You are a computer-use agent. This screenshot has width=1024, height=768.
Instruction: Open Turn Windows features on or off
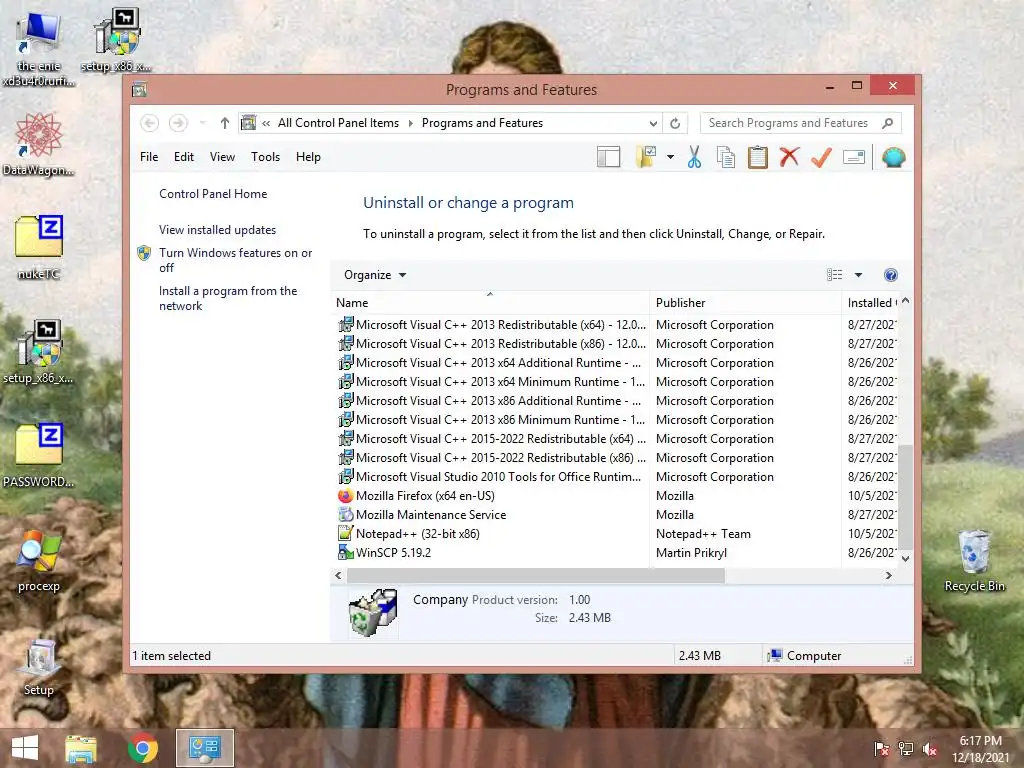236,260
